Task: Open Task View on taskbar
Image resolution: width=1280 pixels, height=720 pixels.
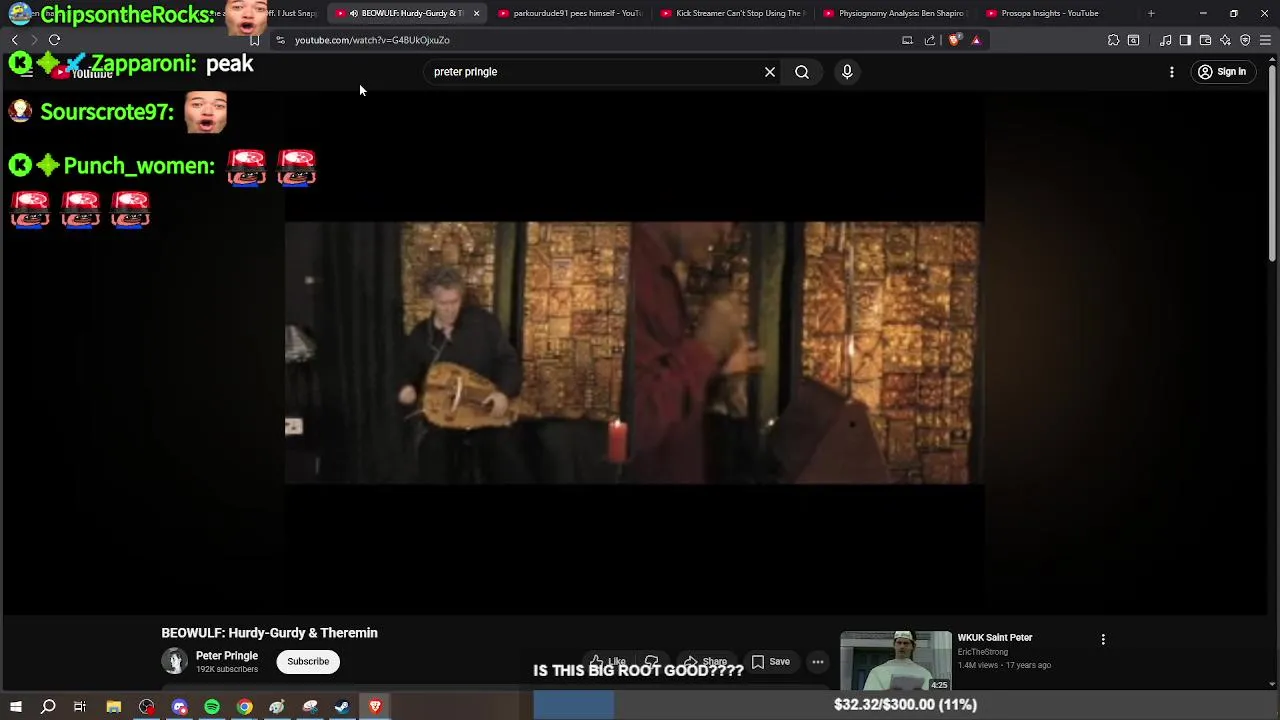Action: [x=80, y=707]
